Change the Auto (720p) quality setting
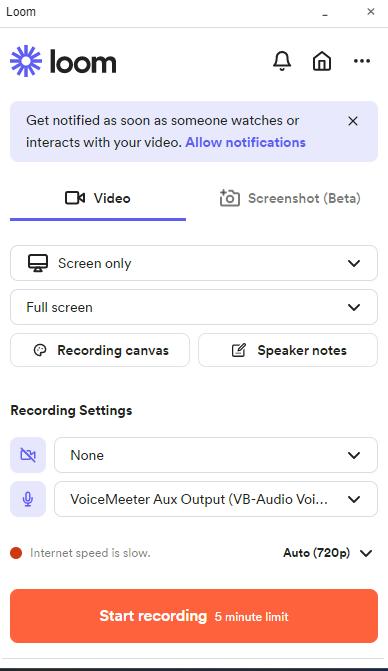 click(328, 553)
